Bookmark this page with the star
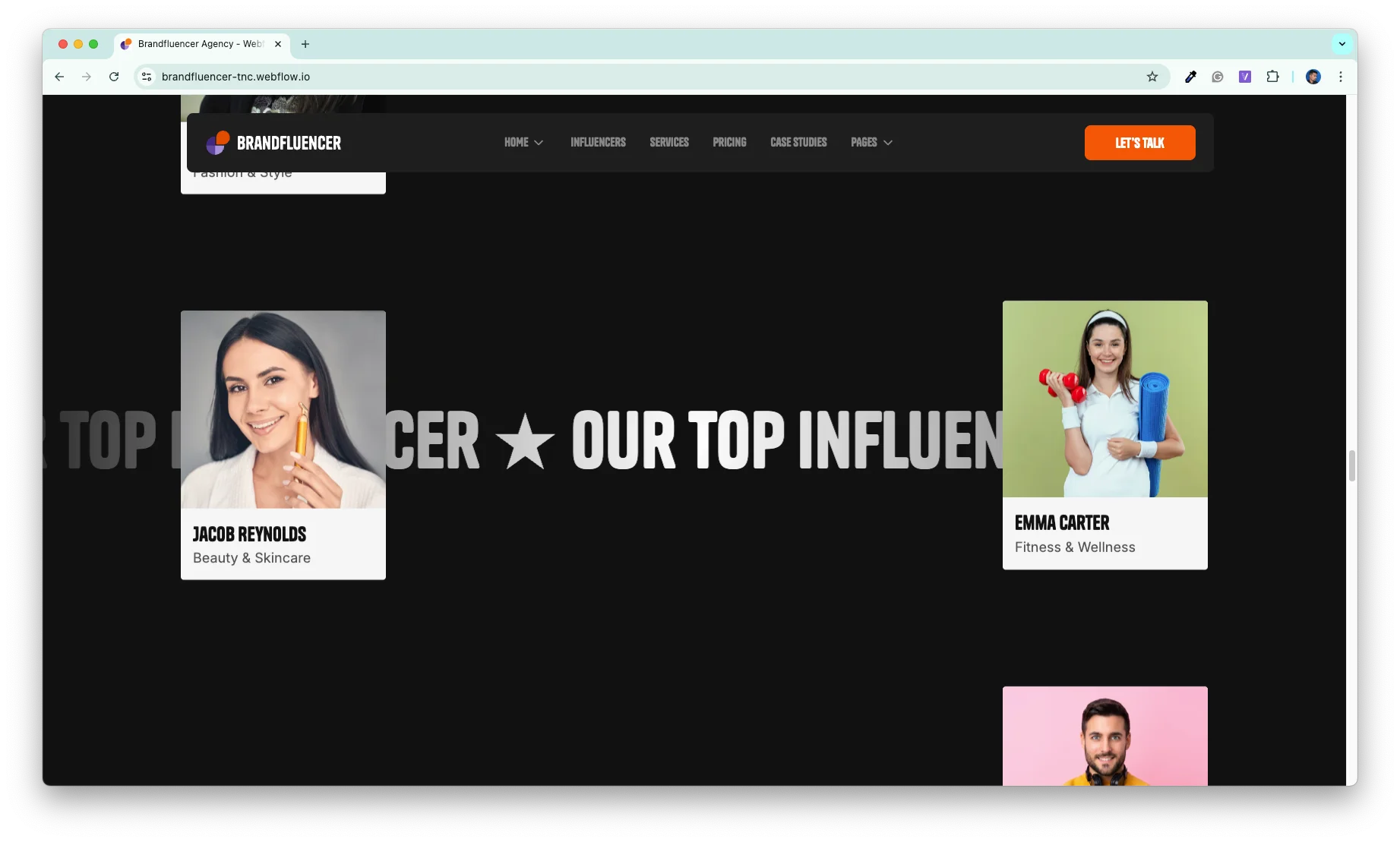1400x842 pixels. (x=1152, y=77)
